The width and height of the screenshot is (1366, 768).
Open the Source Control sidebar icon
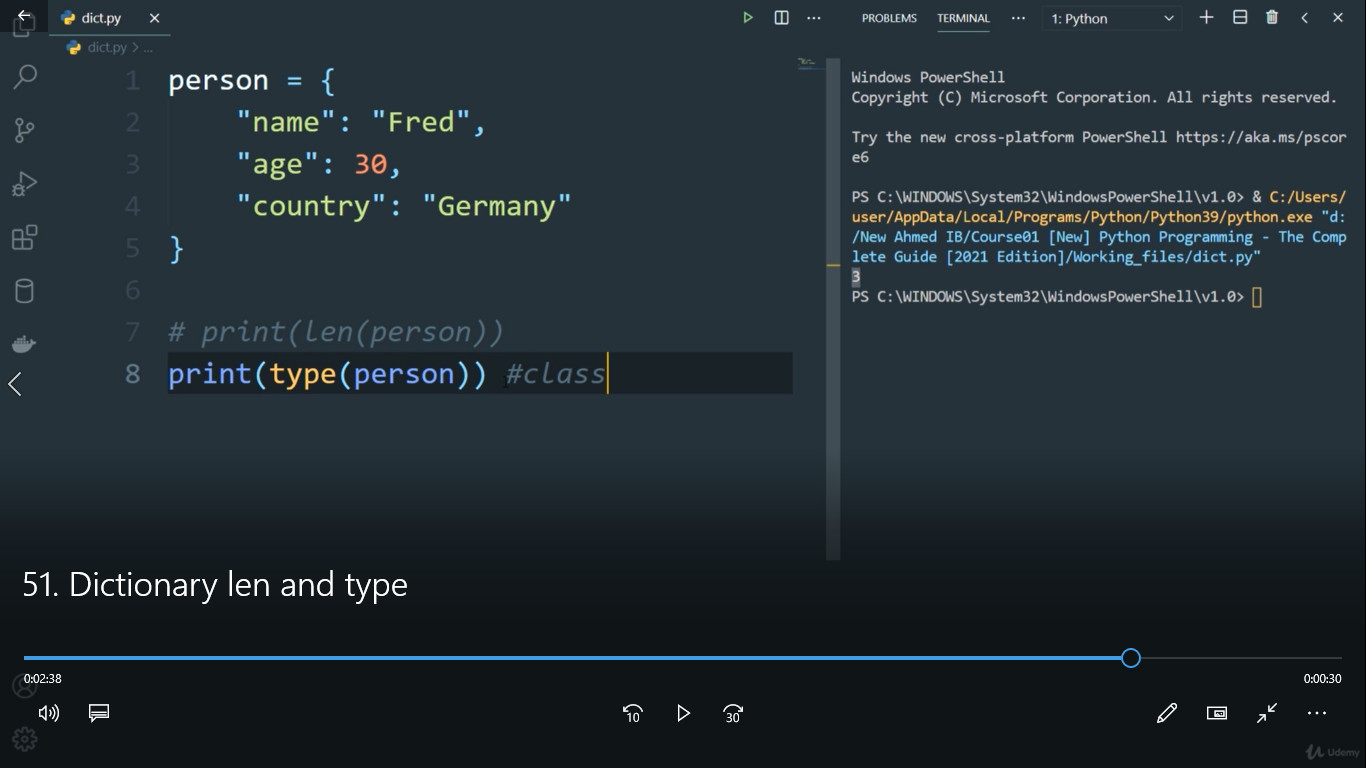point(24,130)
